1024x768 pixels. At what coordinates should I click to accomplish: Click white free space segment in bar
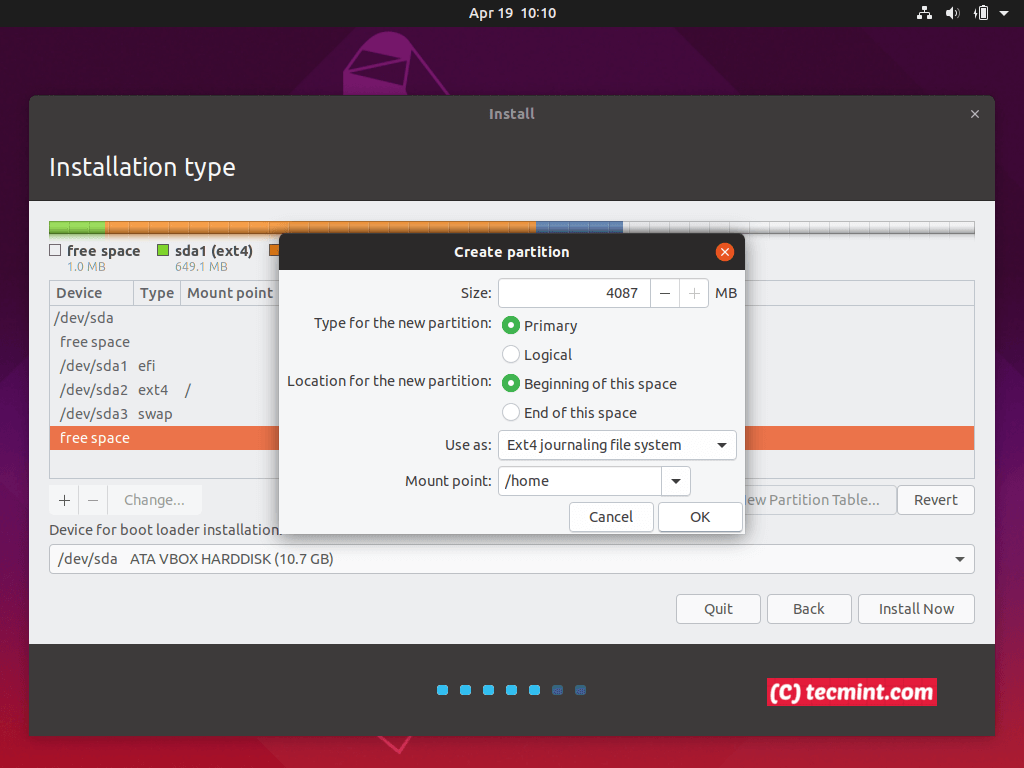(798, 227)
